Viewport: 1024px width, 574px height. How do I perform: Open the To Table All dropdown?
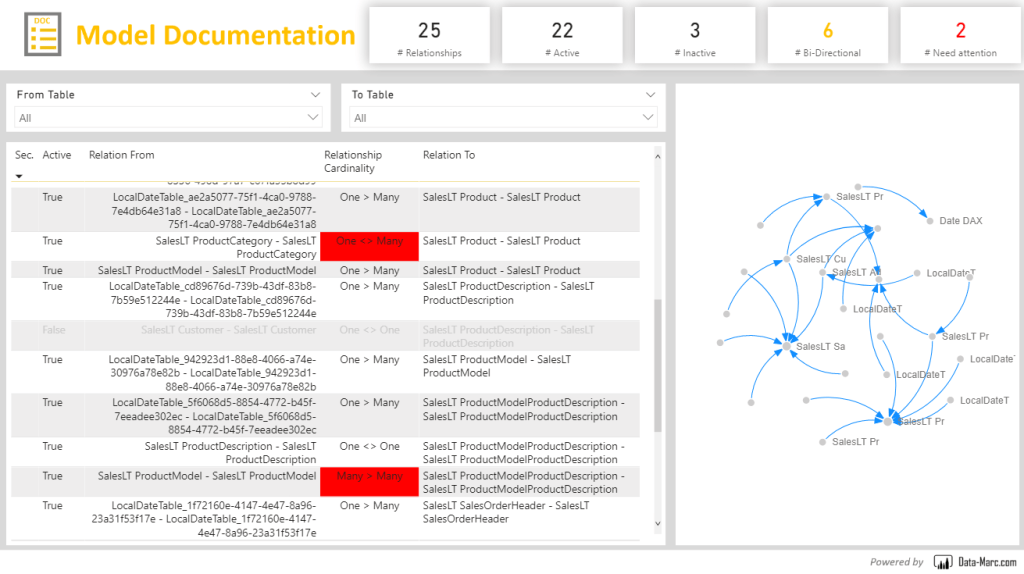click(503, 118)
